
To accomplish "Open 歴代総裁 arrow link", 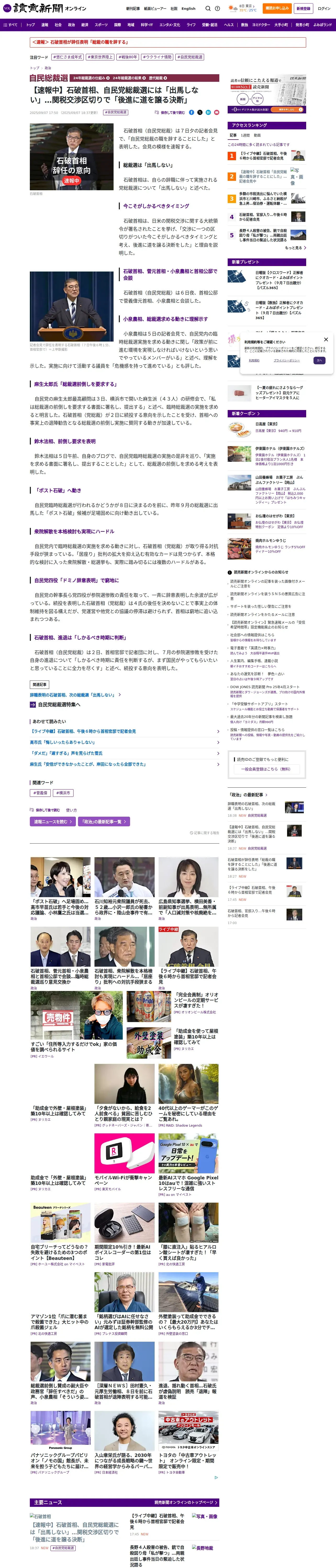I will pyautogui.click(x=158, y=78).
